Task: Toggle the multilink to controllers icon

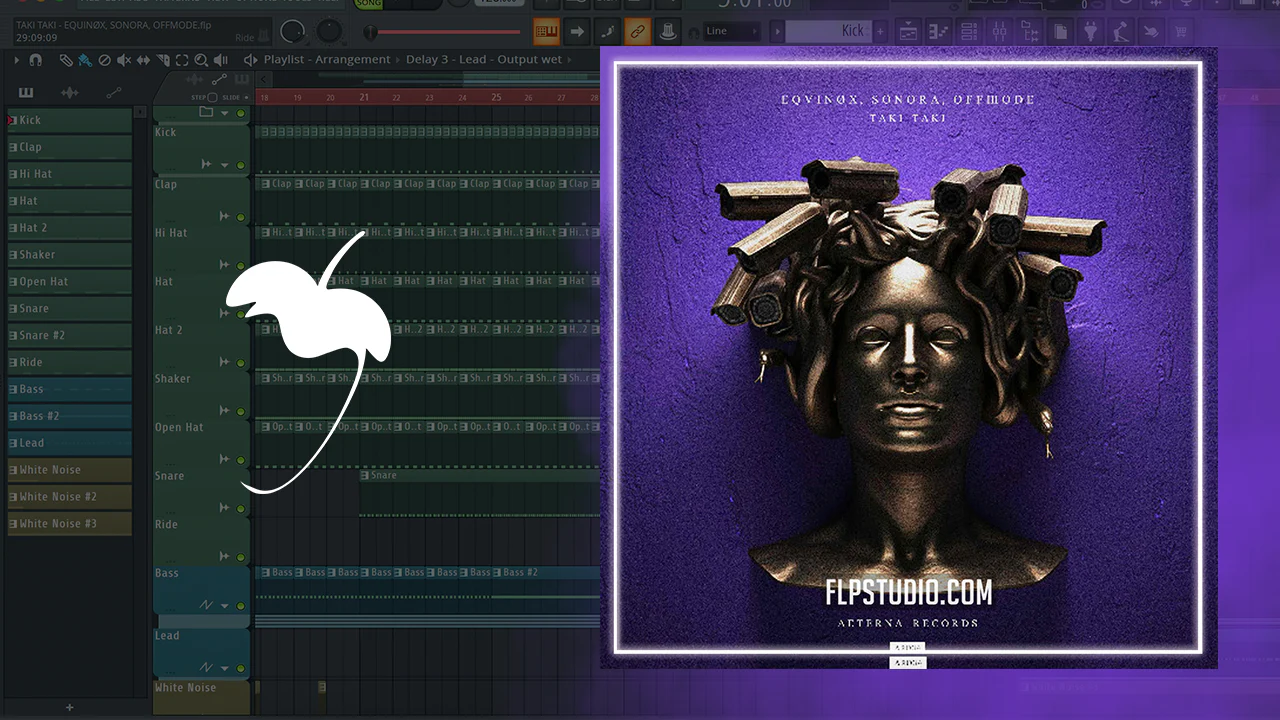Action: click(x=637, y=32)
